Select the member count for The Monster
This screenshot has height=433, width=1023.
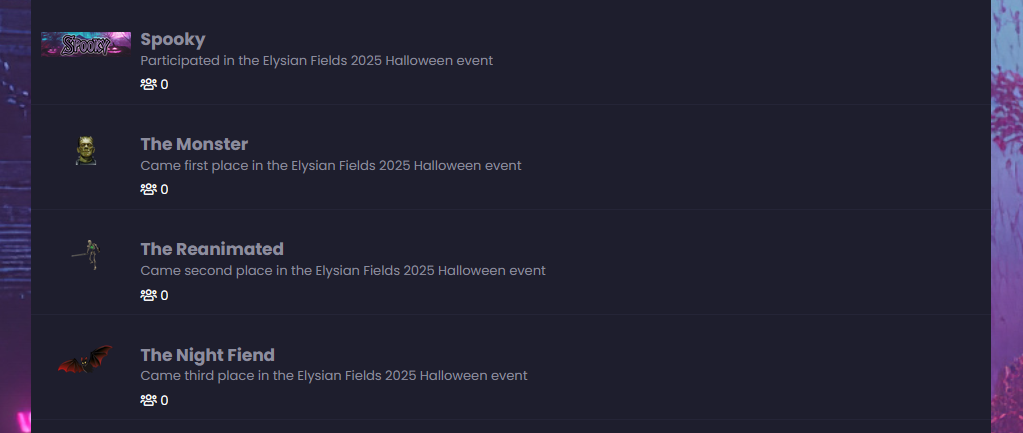pos(164,190)
